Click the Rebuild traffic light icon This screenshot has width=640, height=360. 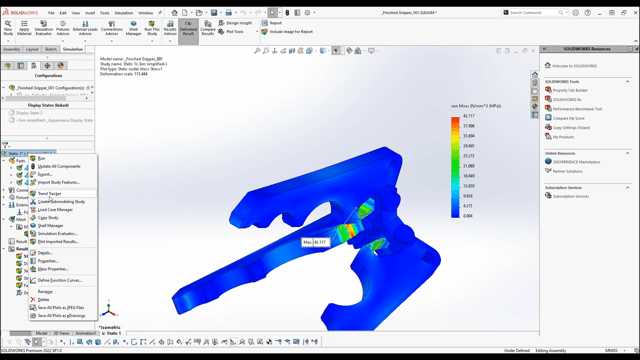tap(287, 13)
